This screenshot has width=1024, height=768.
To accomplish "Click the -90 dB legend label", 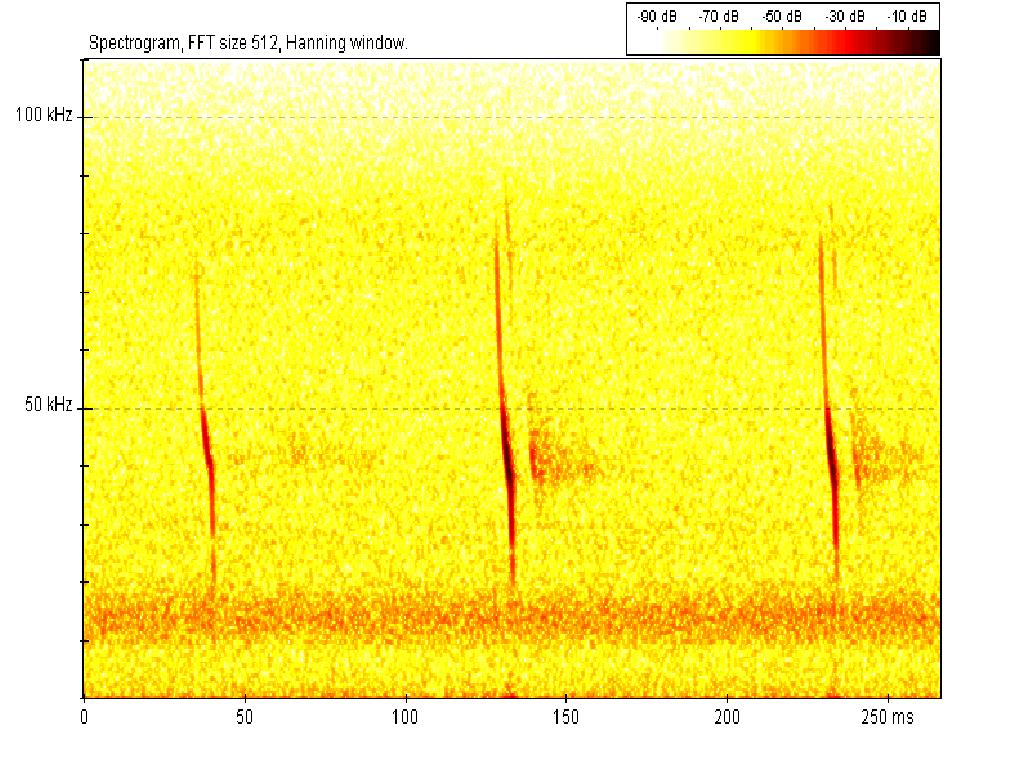I will tap(657, 16).
